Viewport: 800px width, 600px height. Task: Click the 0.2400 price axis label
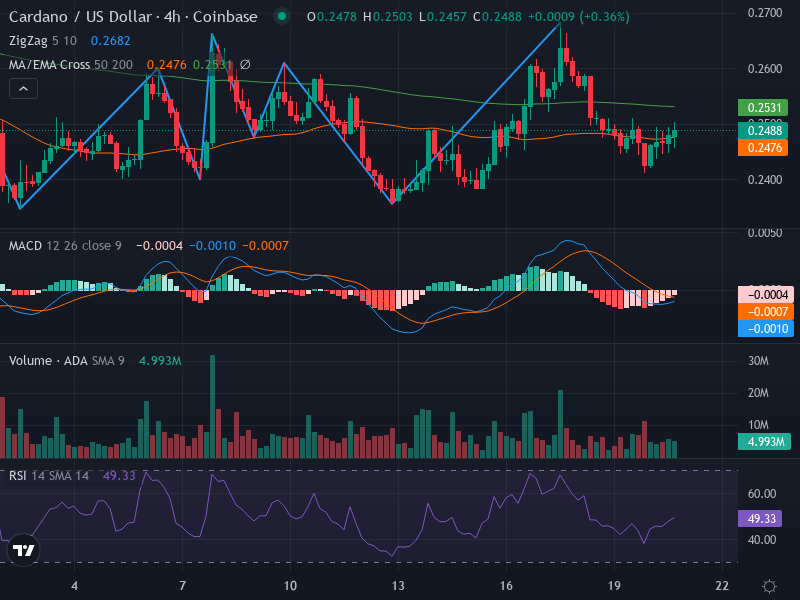click(x=765, y=180)
